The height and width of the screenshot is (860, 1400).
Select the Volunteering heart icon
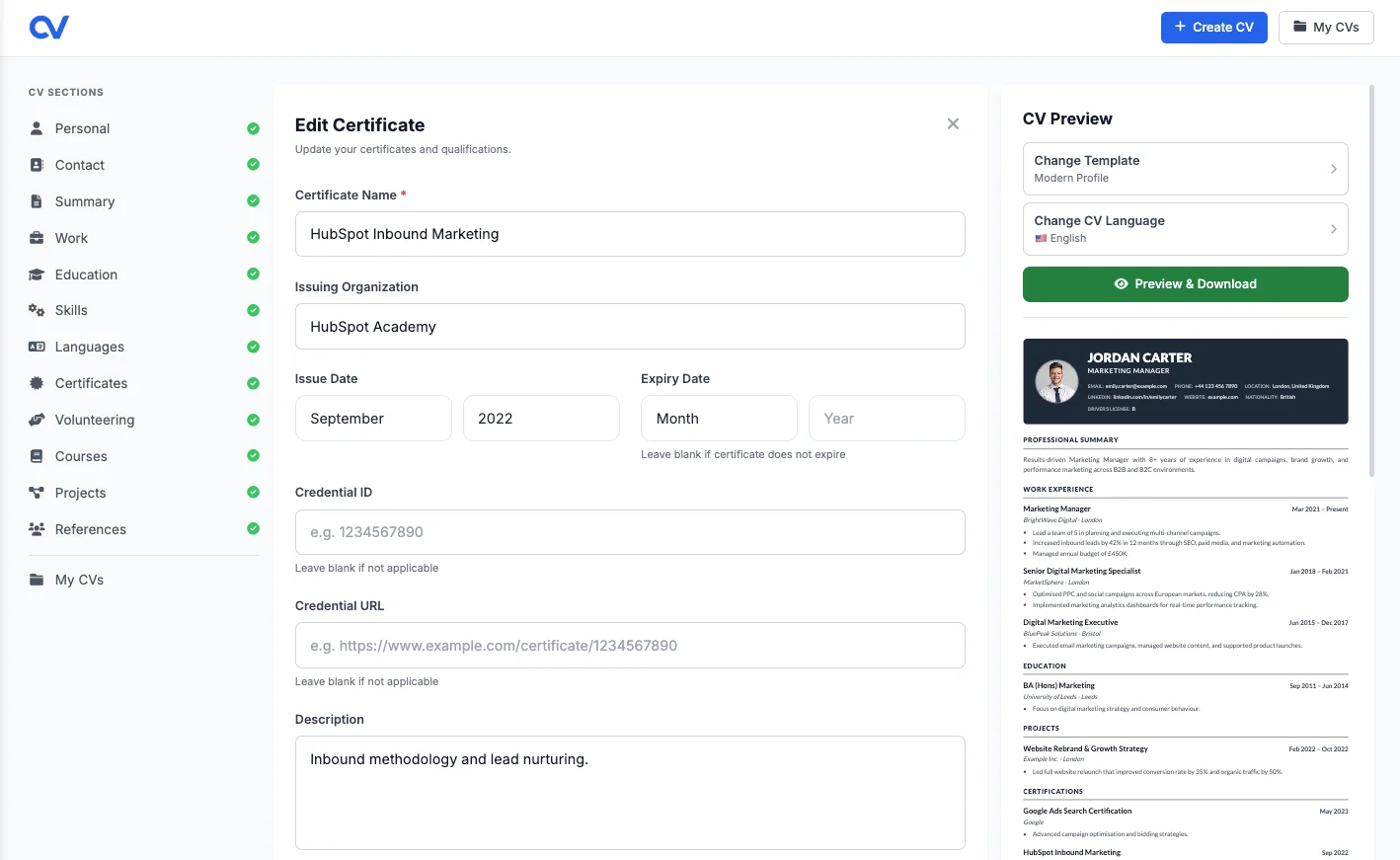coord(37,420)
